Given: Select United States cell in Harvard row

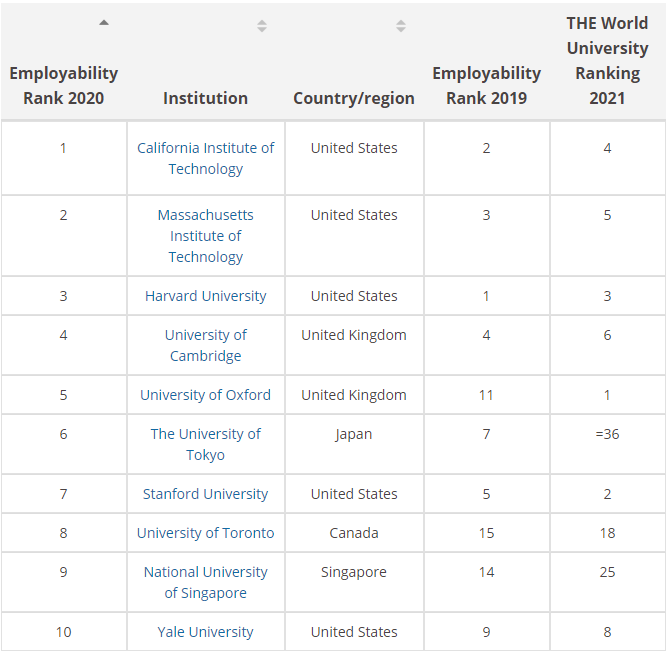Looking at the screenshot, I should click(x=354, y=296).
